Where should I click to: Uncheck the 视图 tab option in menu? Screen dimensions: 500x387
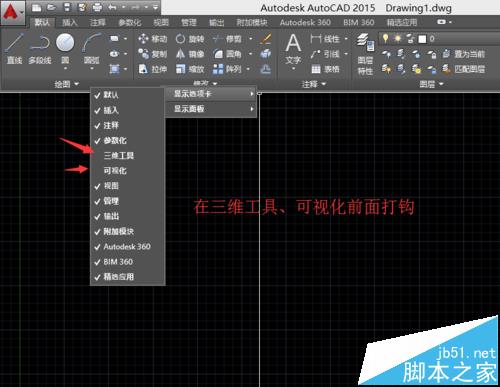(x=128, y=186)
